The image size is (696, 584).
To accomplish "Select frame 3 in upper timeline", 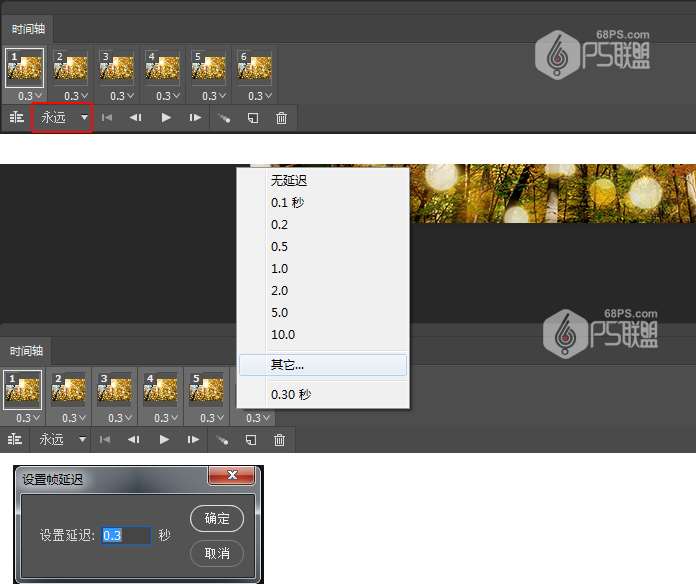I will (116, 68).
